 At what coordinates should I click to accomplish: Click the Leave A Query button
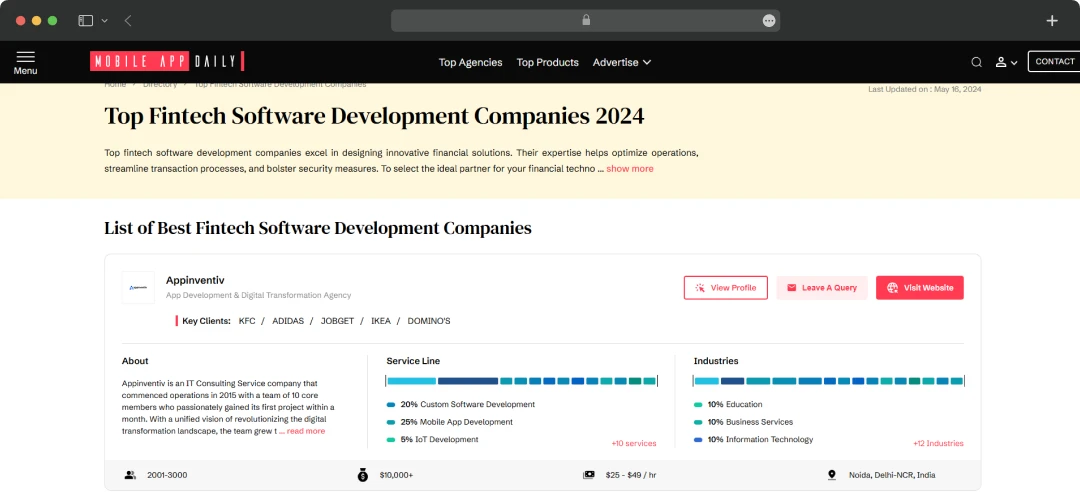click(x=822, y=287)
